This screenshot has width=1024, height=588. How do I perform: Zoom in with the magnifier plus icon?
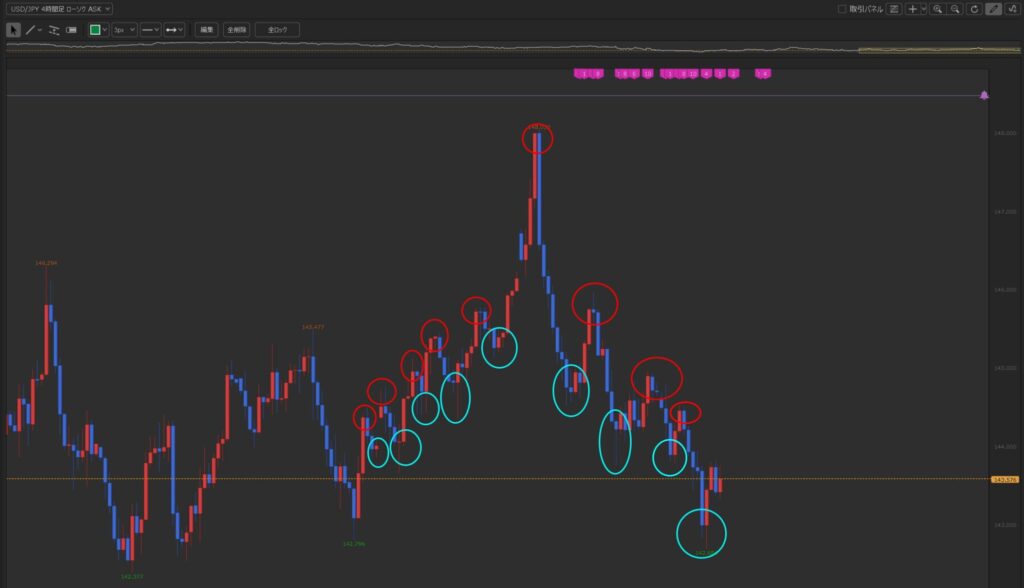click(x=938, y=8)
